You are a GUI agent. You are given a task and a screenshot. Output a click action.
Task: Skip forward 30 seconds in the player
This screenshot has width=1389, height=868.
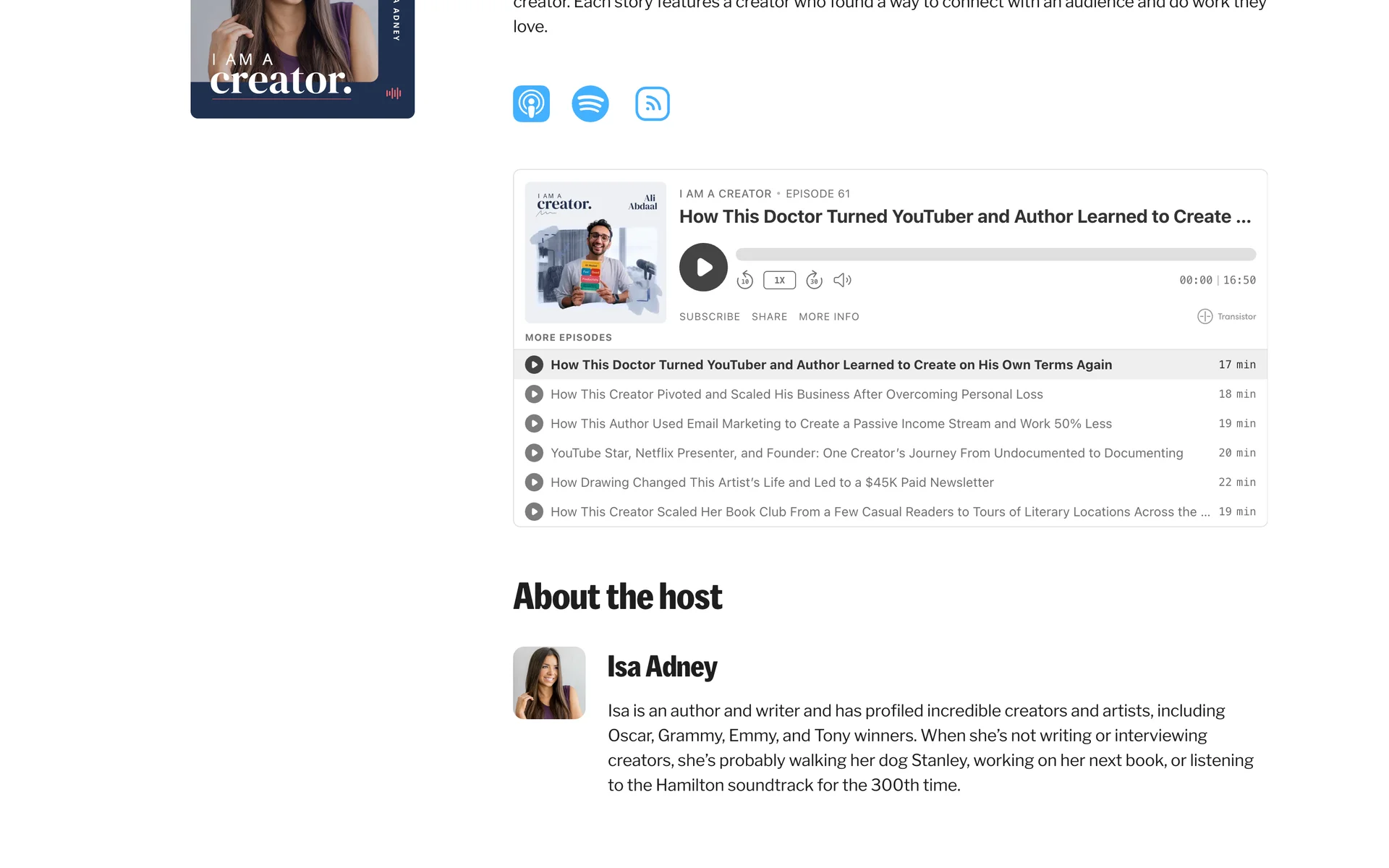point(814,280)
